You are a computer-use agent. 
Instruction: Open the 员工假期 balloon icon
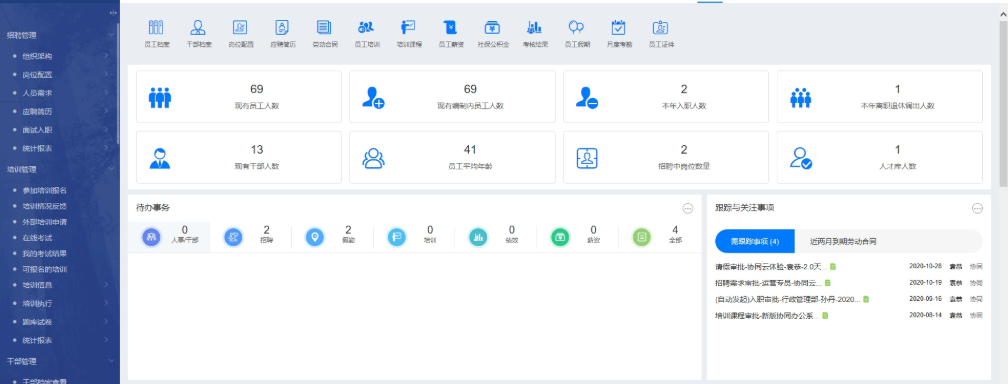576,27
